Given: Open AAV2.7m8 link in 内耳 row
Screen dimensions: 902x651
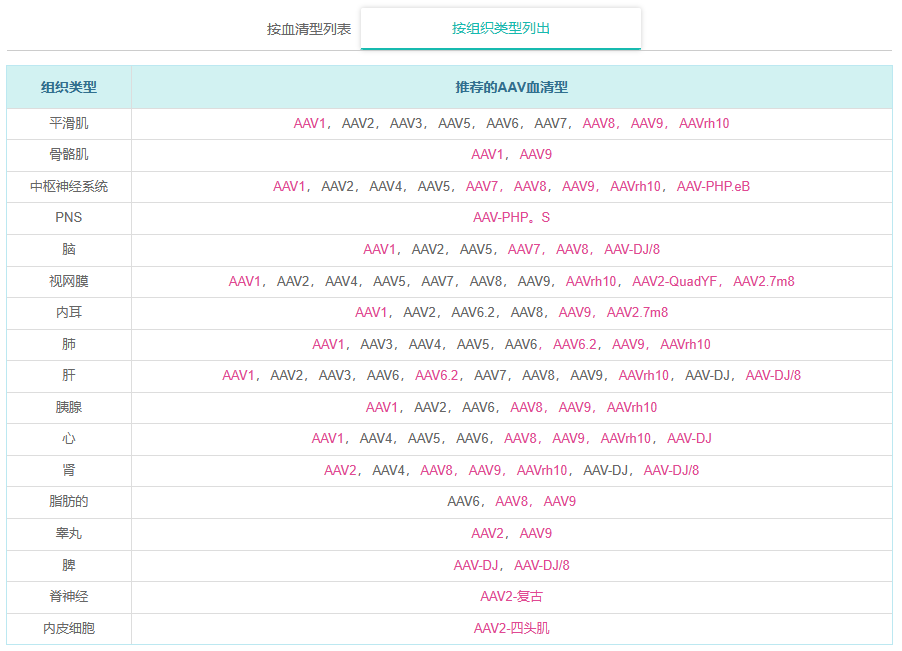Looking at the screenshot, I should (x=637, y=312).
